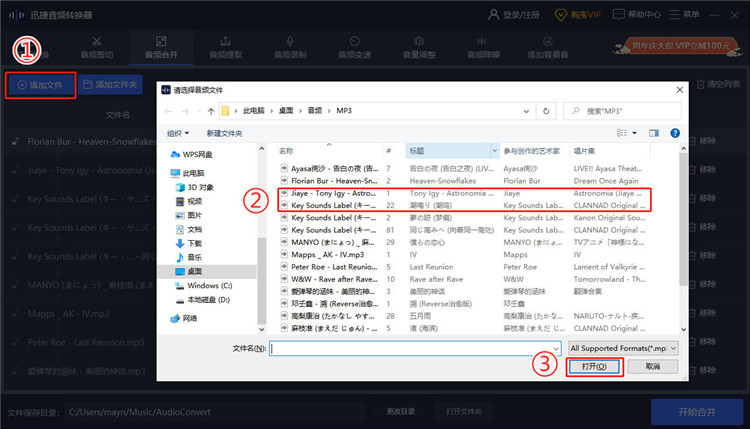Image resolution: width=750 pixels, height=429 pixels.
Task: Open 标题 column filter dropdown arrow
Action: click(x=495, y=151)
